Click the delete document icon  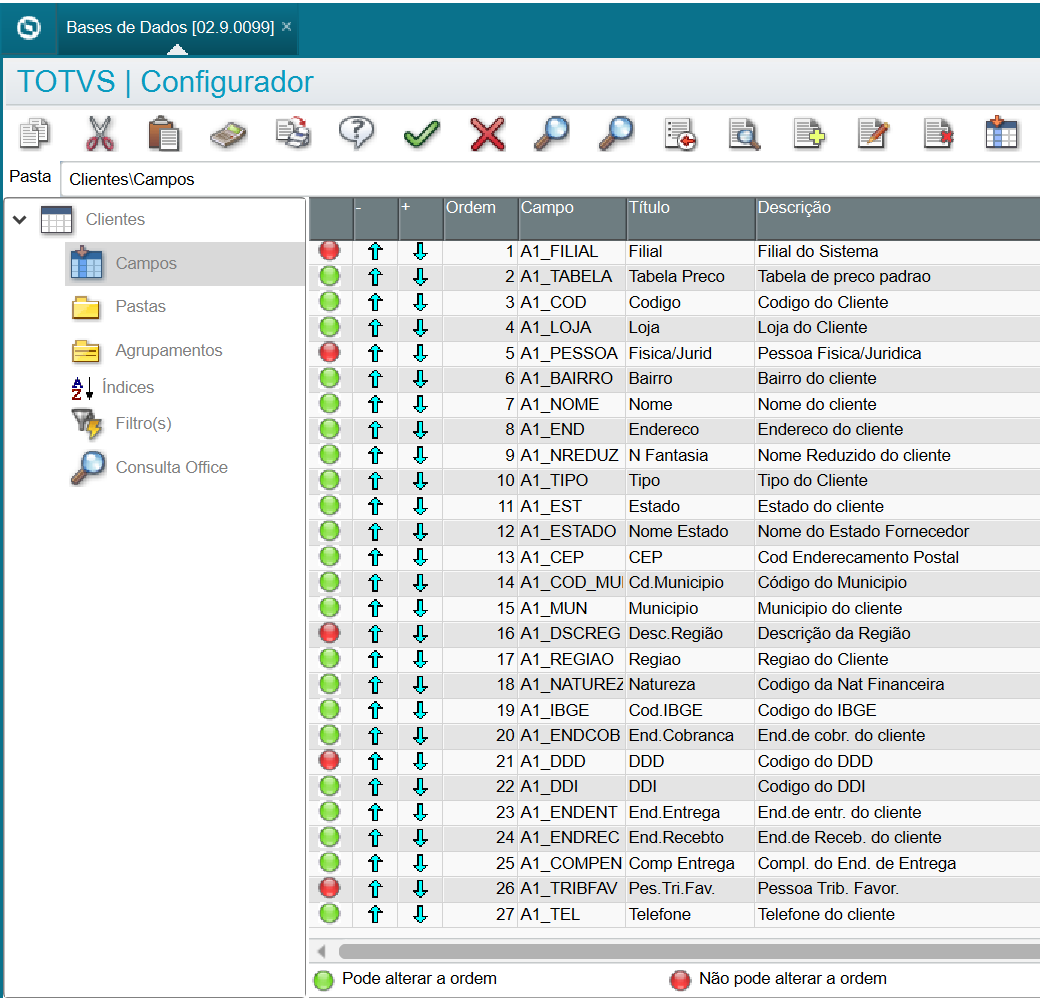pos(938,134)
